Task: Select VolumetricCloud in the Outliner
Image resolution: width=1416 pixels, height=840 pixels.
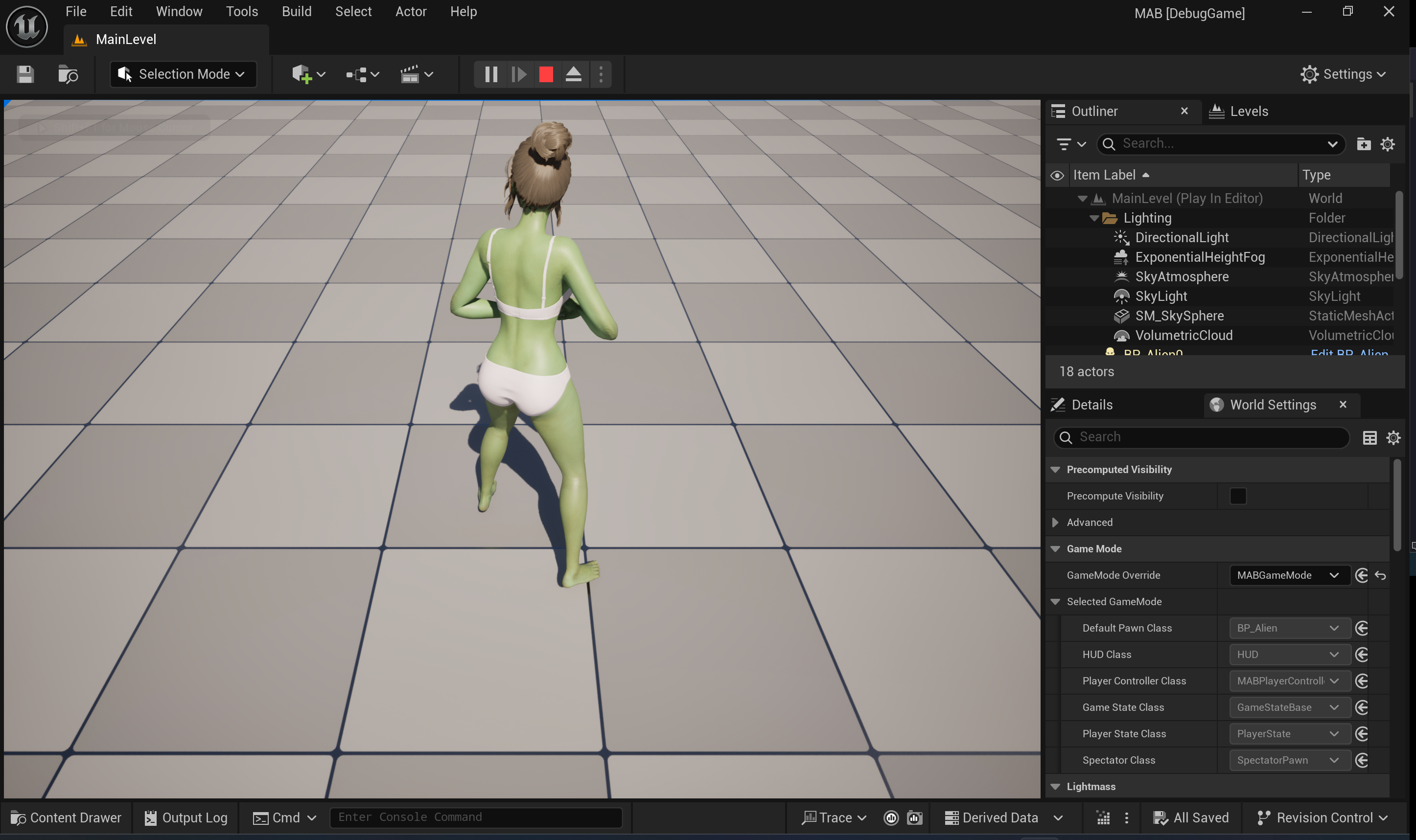Action: (x=1184, y=336)
